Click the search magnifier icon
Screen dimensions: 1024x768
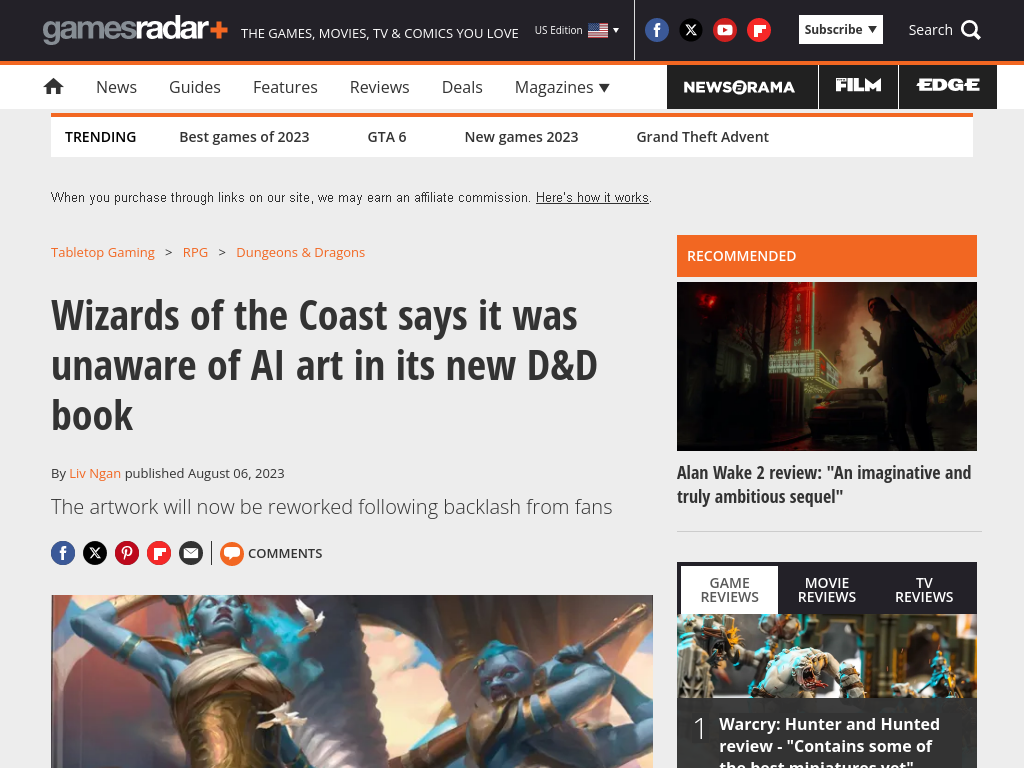971,30
